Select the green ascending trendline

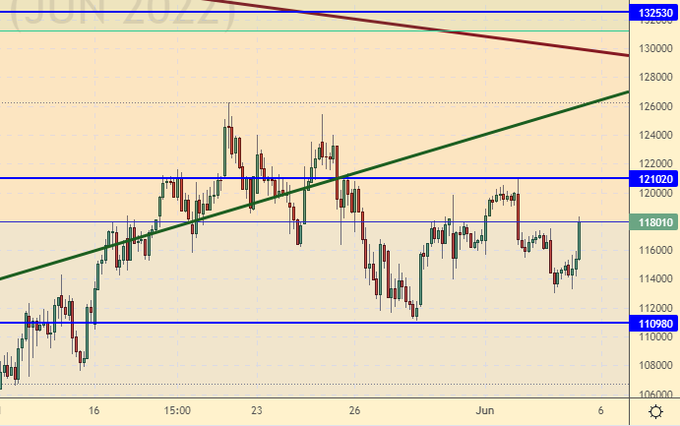point(450,140)
